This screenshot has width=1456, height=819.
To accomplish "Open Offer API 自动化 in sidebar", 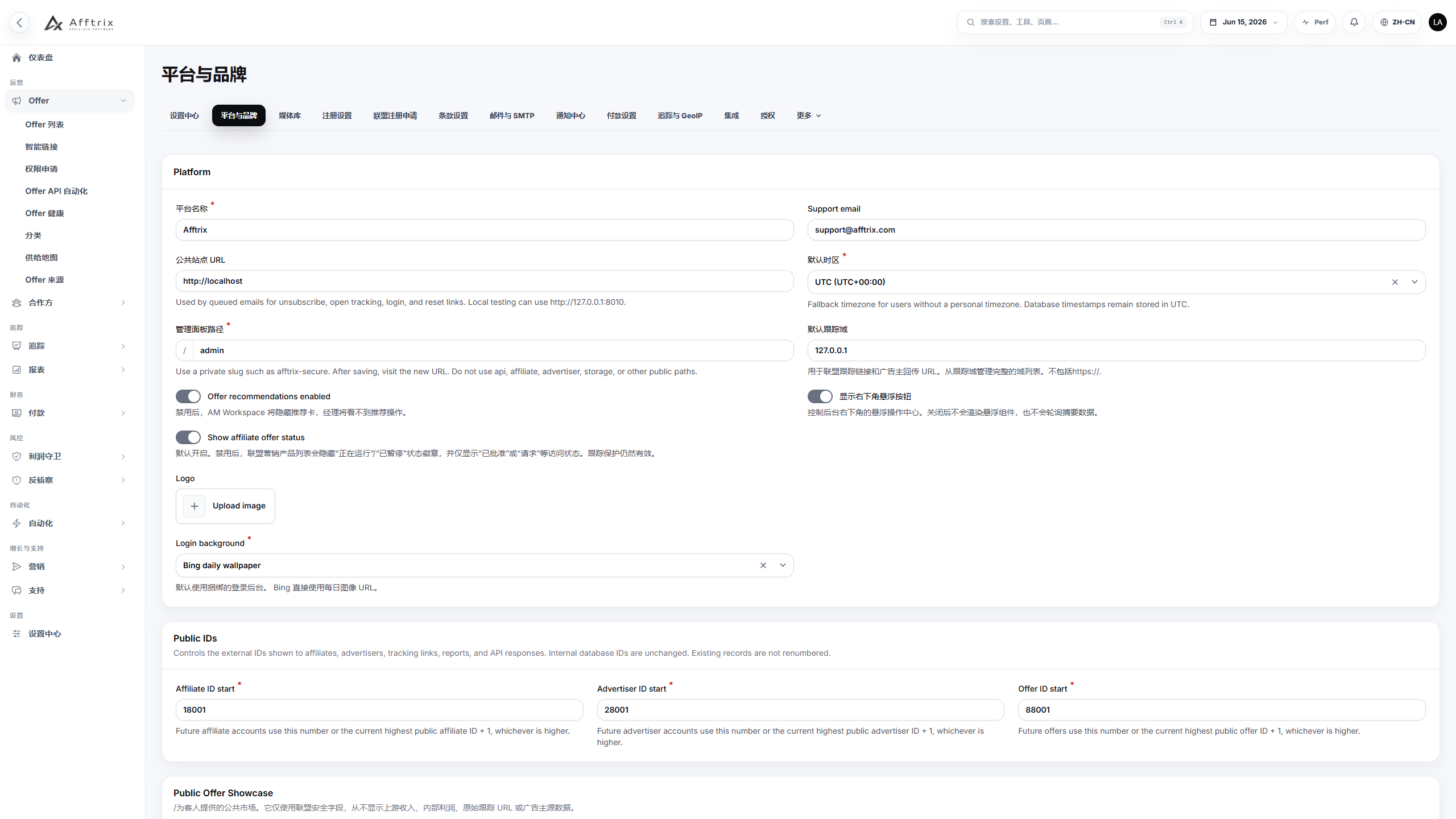I will tap(56, 191).
